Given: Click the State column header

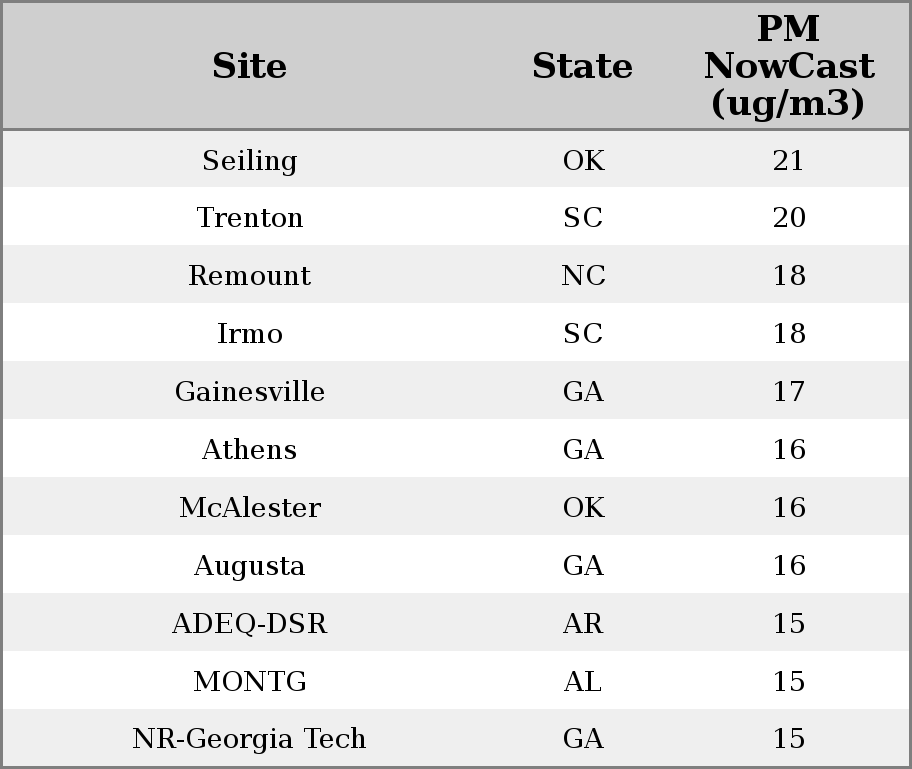Looking at the screenshot, I should 583,66.
